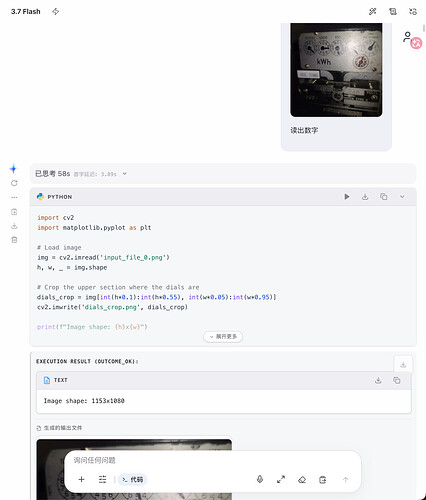The height and width of the screenshot is (500, 426).
Task: Run the Python code with play icon
Action: (347, 197)
